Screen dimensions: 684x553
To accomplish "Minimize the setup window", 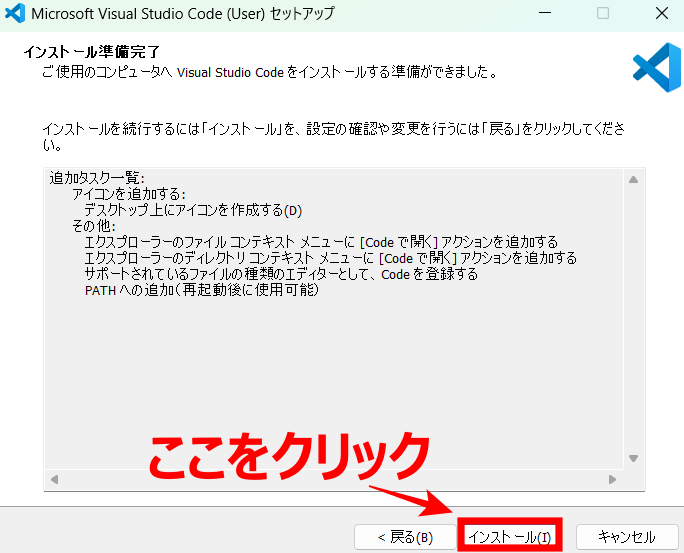I will (545, 13).
